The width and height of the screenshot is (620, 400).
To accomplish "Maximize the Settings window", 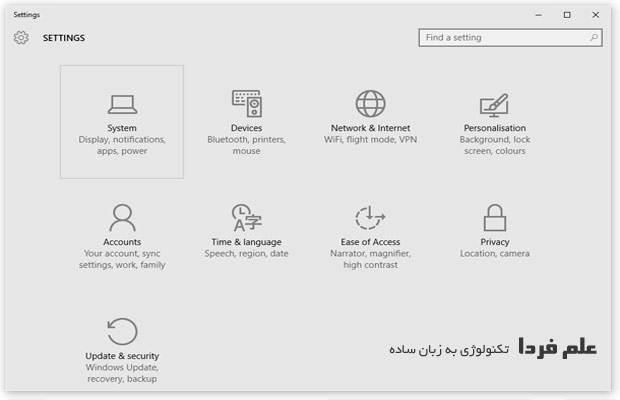I will (x=567, y=14).
